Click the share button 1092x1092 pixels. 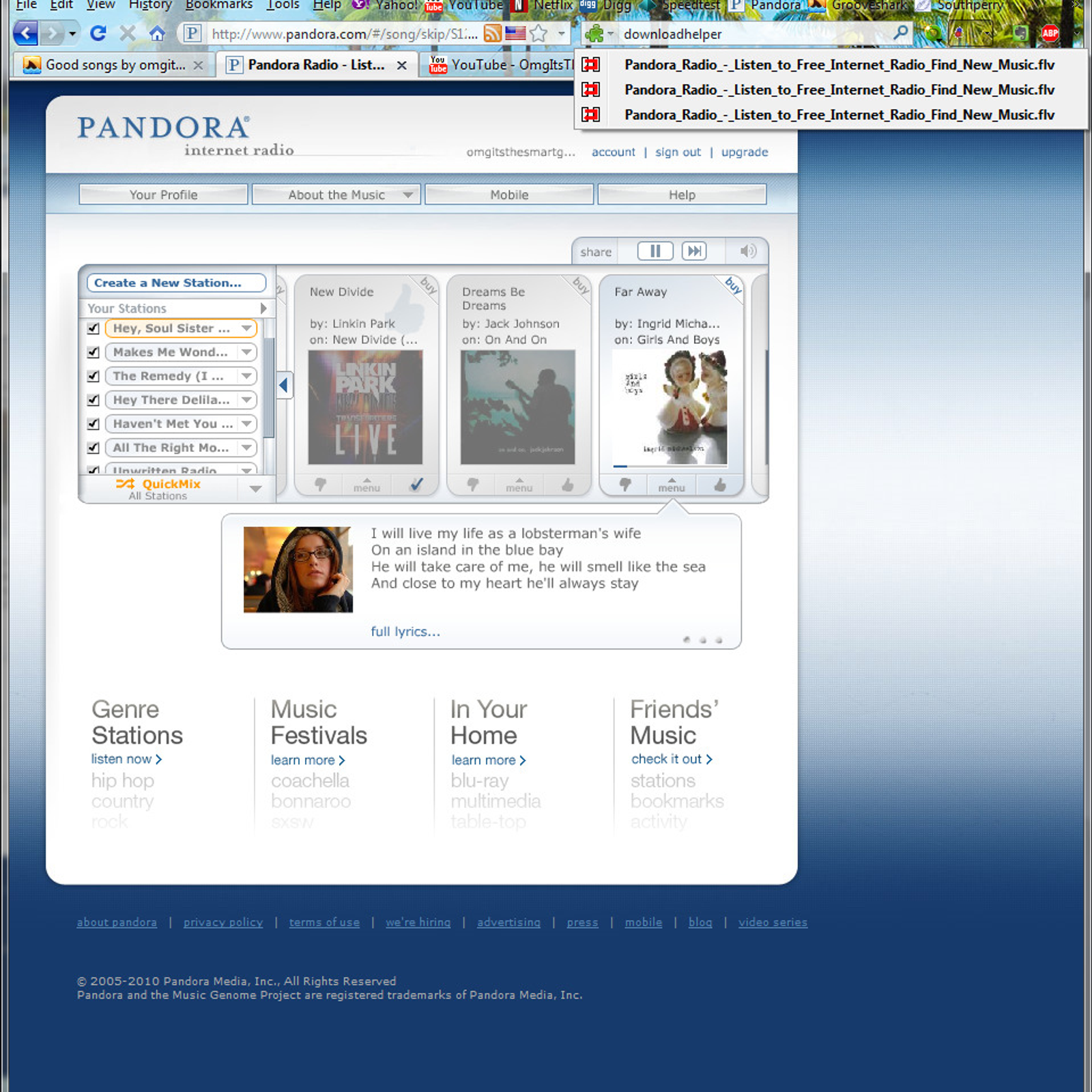[596, 252]
